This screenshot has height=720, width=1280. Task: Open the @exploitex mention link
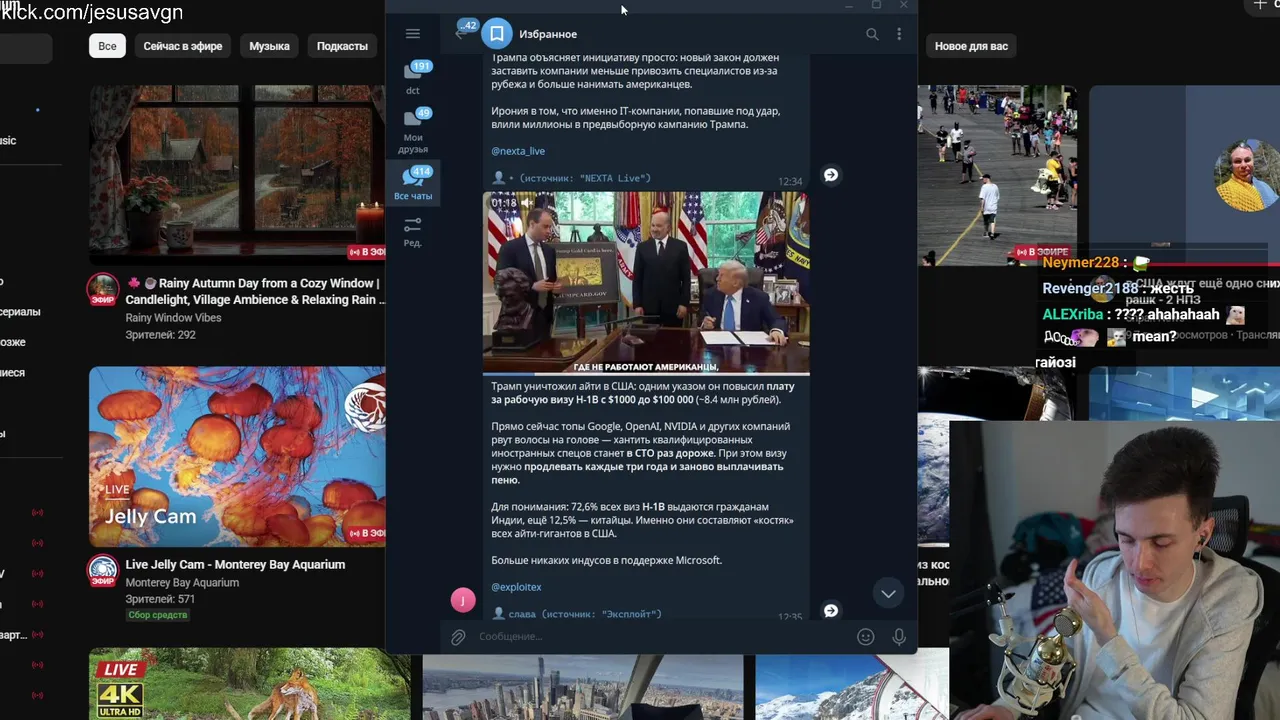click(x=516, y=587)
